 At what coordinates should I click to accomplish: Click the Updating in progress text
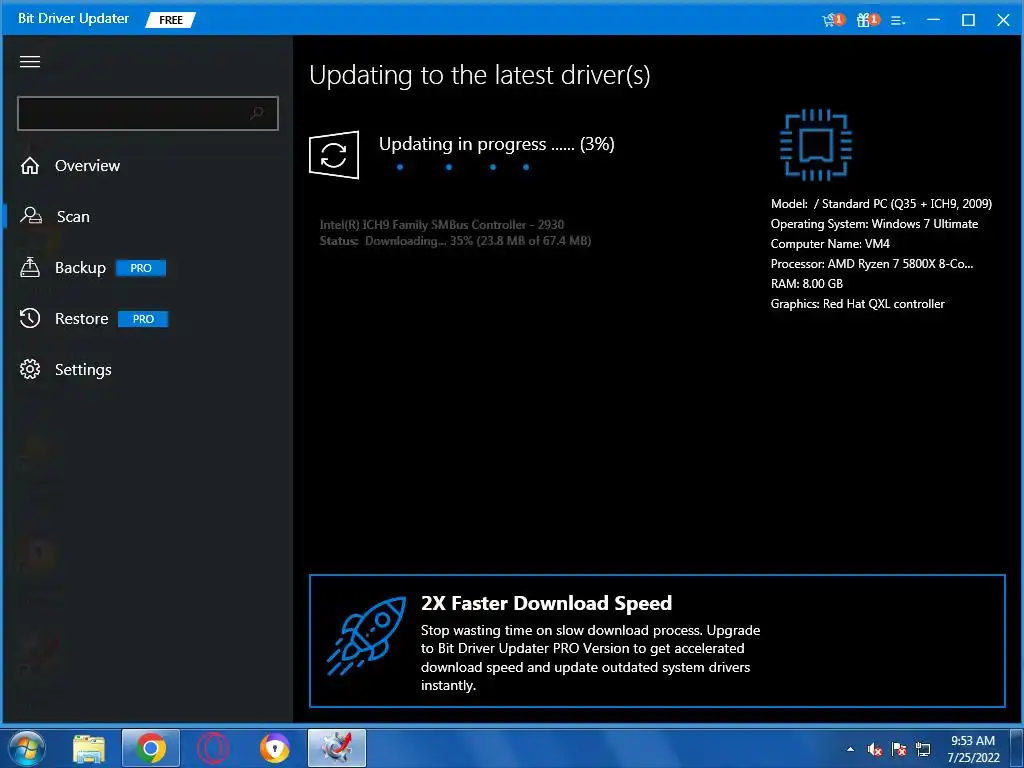click(x=496, y=144)
